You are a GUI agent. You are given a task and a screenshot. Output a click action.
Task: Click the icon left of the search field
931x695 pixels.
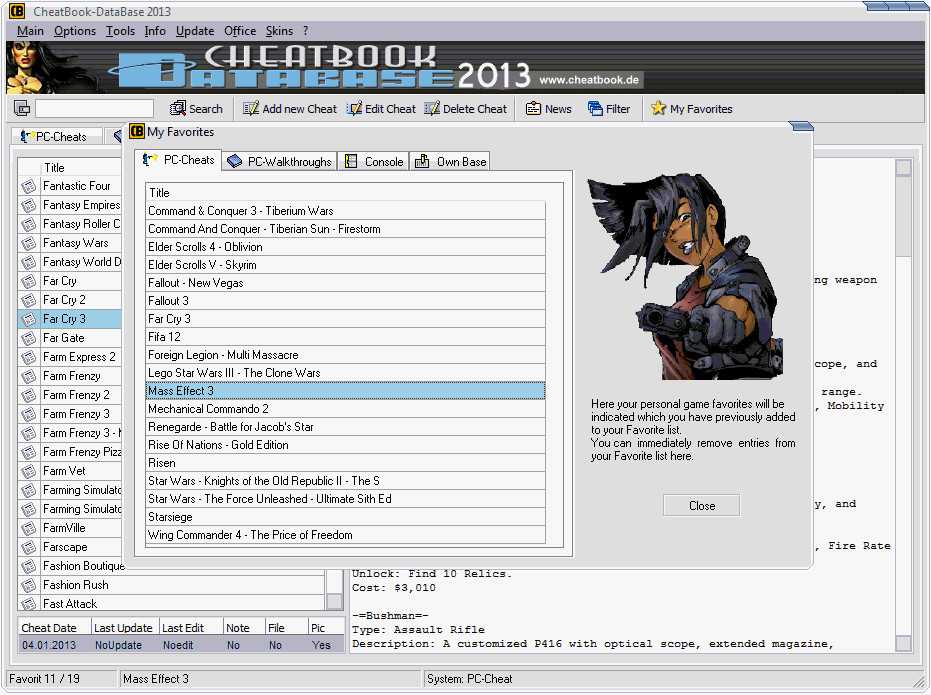pyautogui.click(x=22, y=109)
